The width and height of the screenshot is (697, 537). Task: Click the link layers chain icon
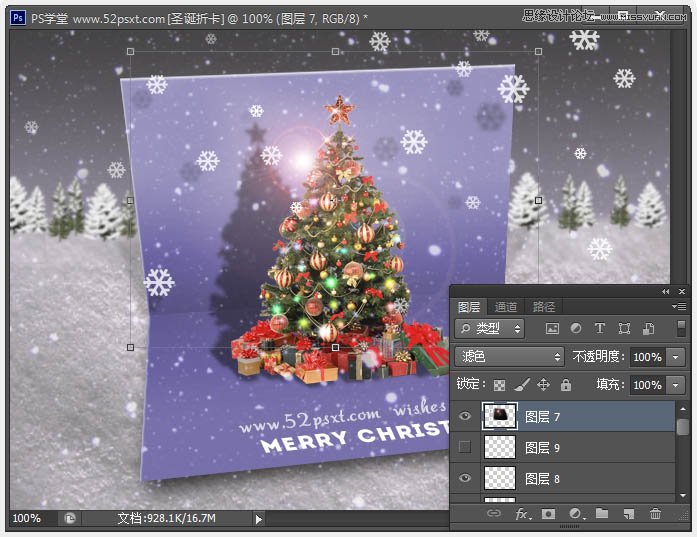pyautogui.click(x=493, y=513)
